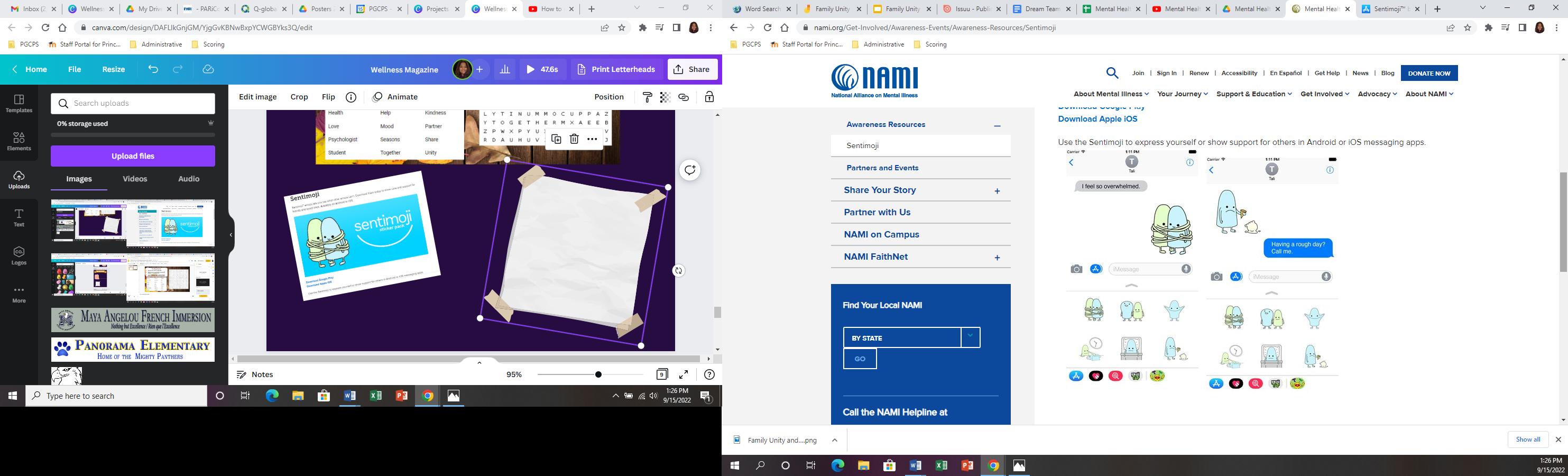Duplicate the selected paper element

click(556, 140)
